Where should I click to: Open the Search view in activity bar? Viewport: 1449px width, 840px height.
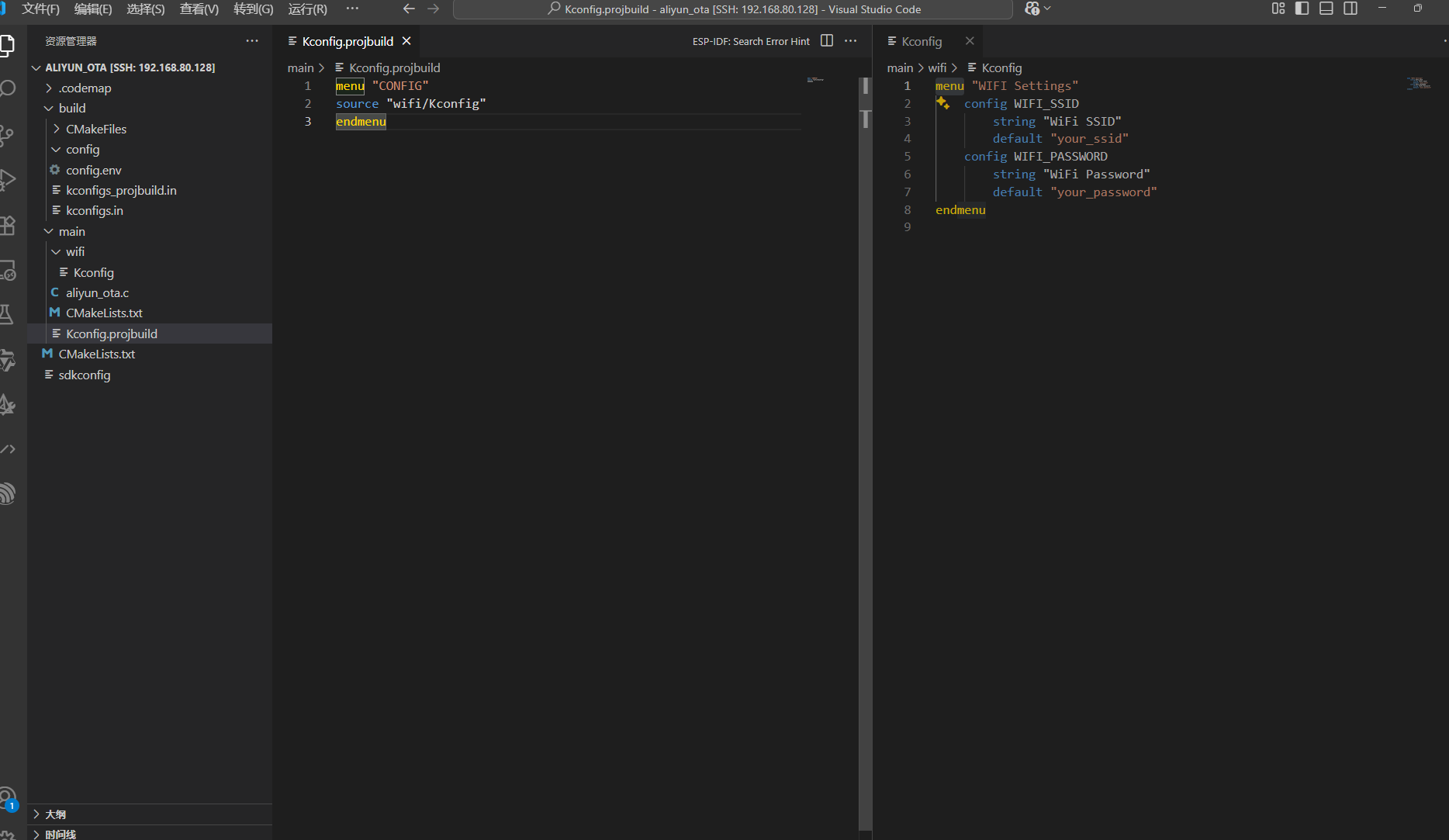point(7,88)
